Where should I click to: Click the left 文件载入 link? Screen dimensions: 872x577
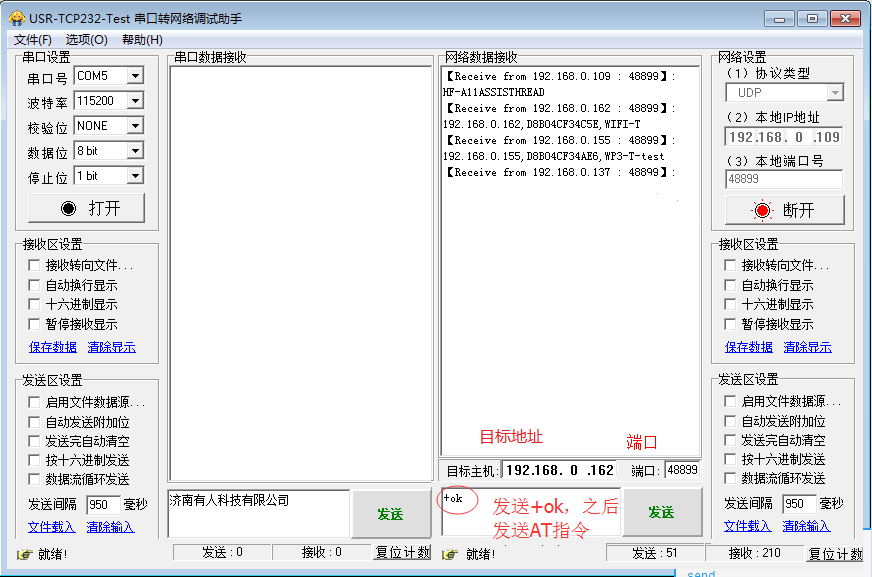click(51, 527)
